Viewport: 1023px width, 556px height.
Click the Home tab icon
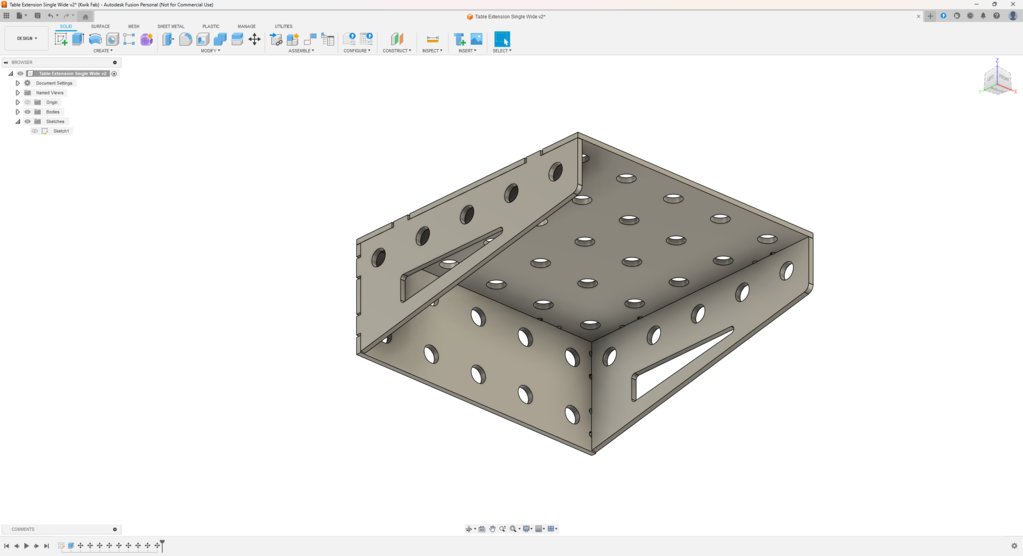tap(85, 16)
